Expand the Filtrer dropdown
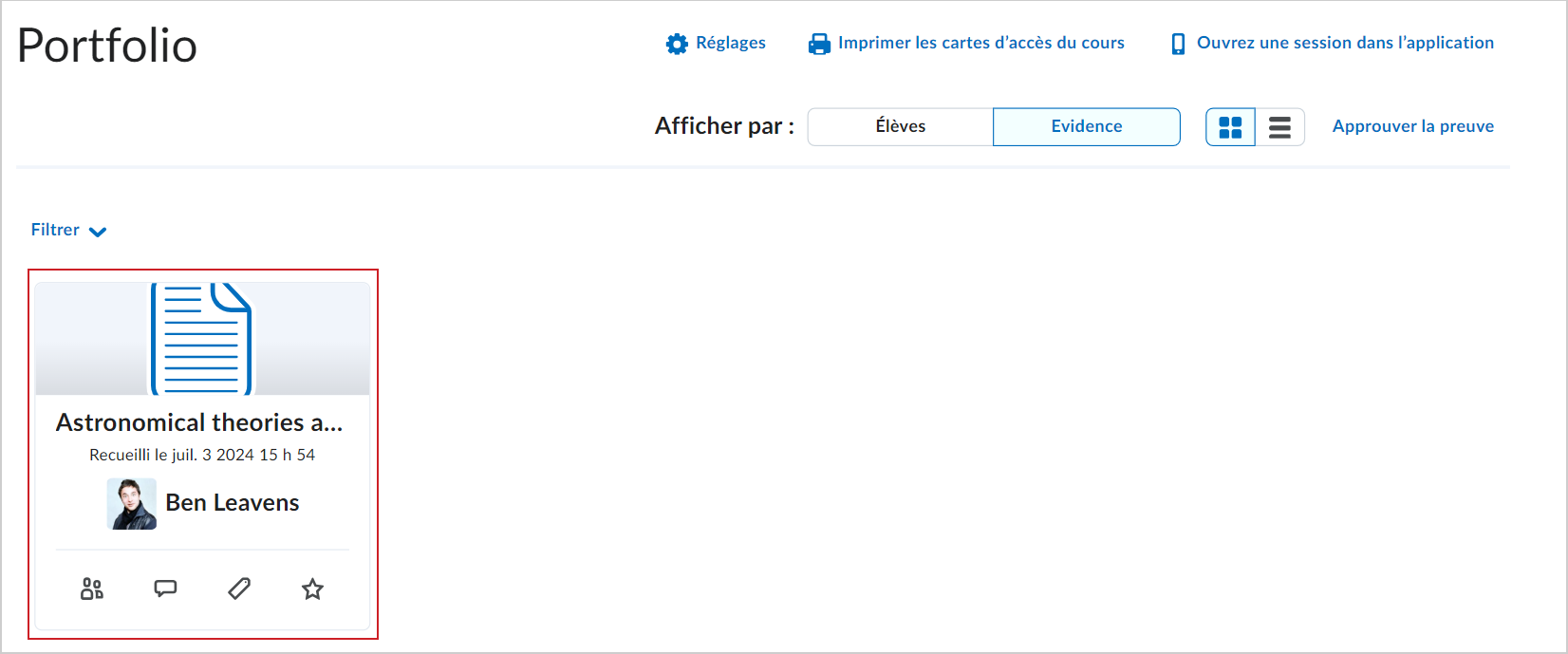The image size is (1568, 654). pyautogui.click(x=68, y=230)
